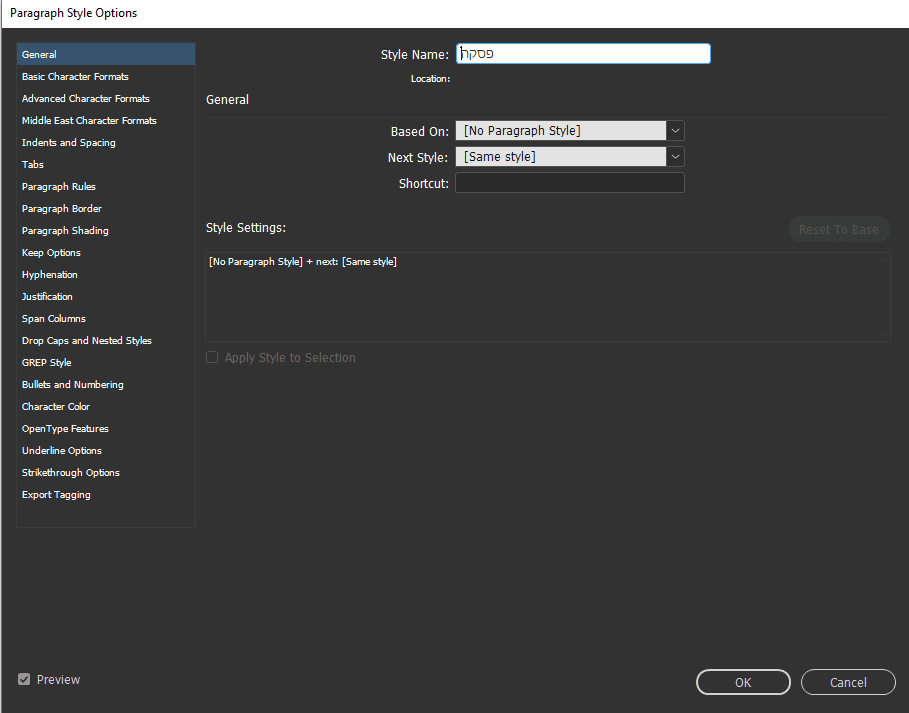Select OpenType Features section

coord(106,429)
